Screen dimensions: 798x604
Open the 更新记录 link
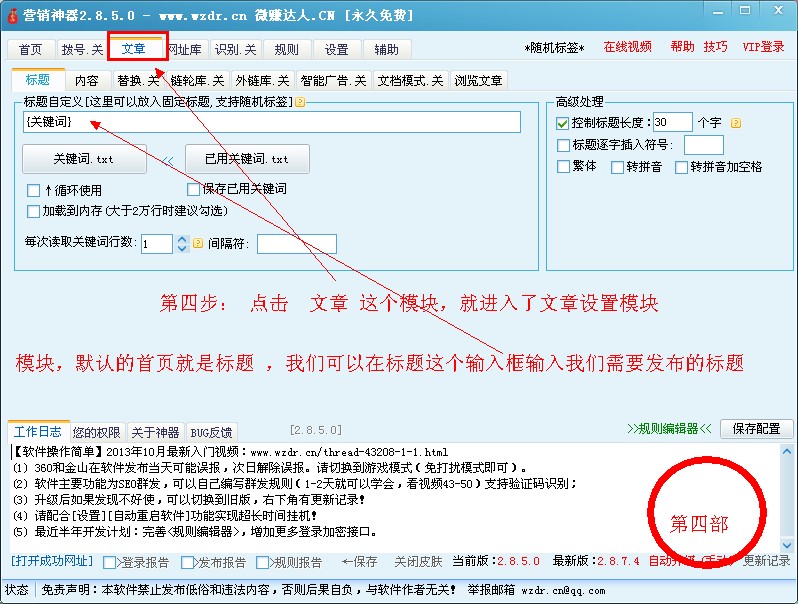766,561
